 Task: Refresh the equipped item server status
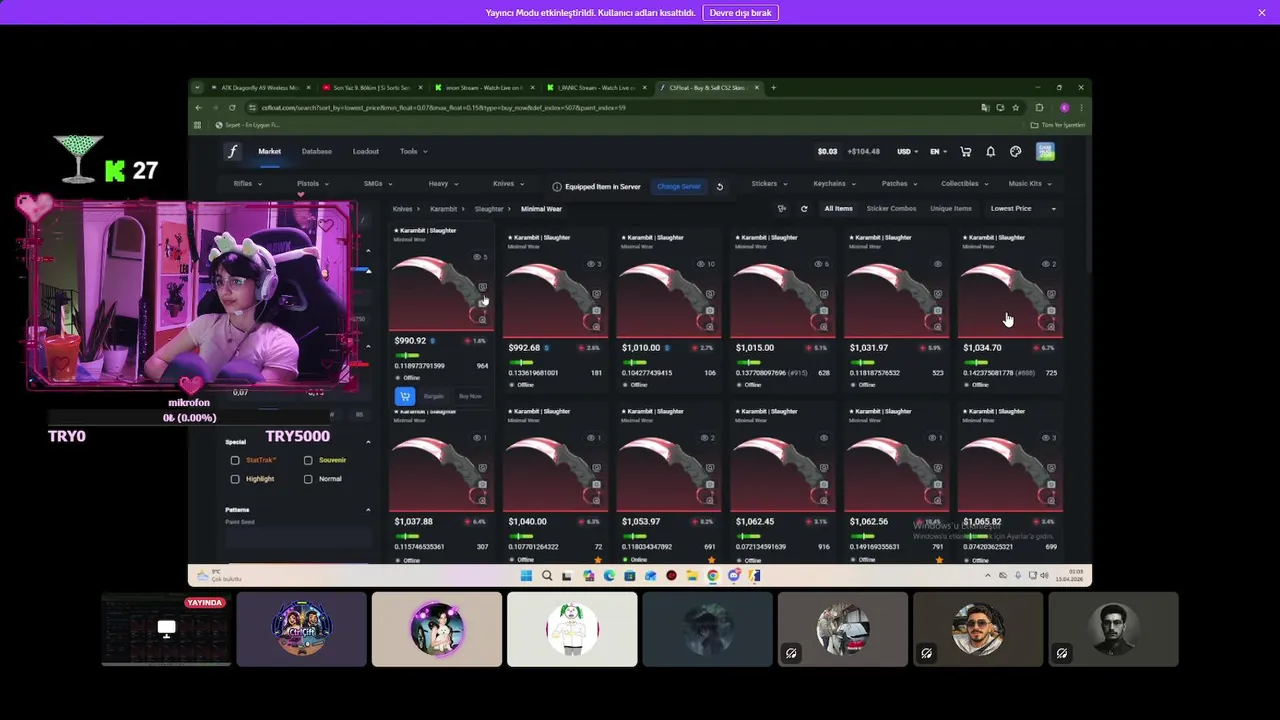[719, 186]
